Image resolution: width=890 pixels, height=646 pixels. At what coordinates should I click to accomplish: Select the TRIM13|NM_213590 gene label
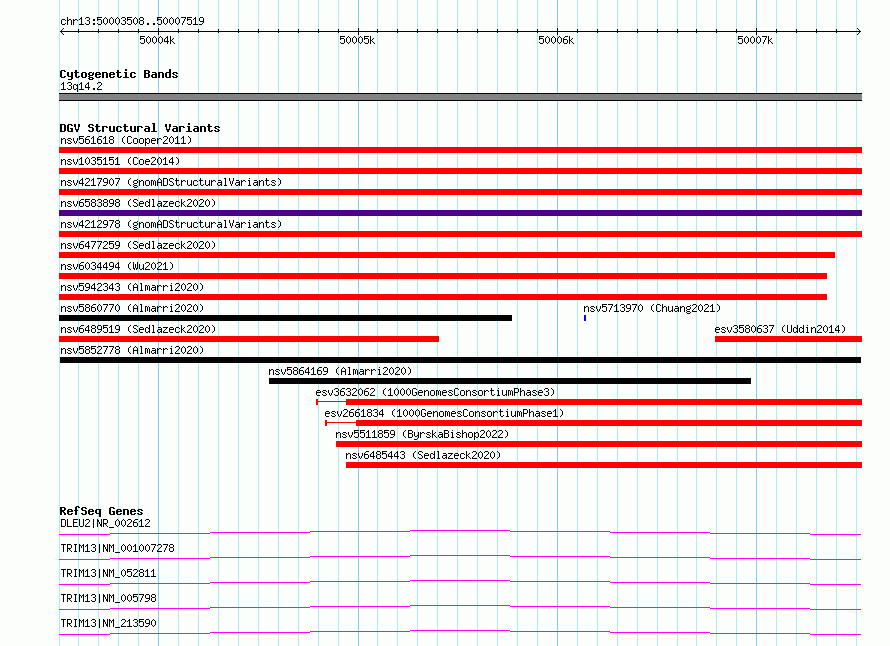coord(108,623)
